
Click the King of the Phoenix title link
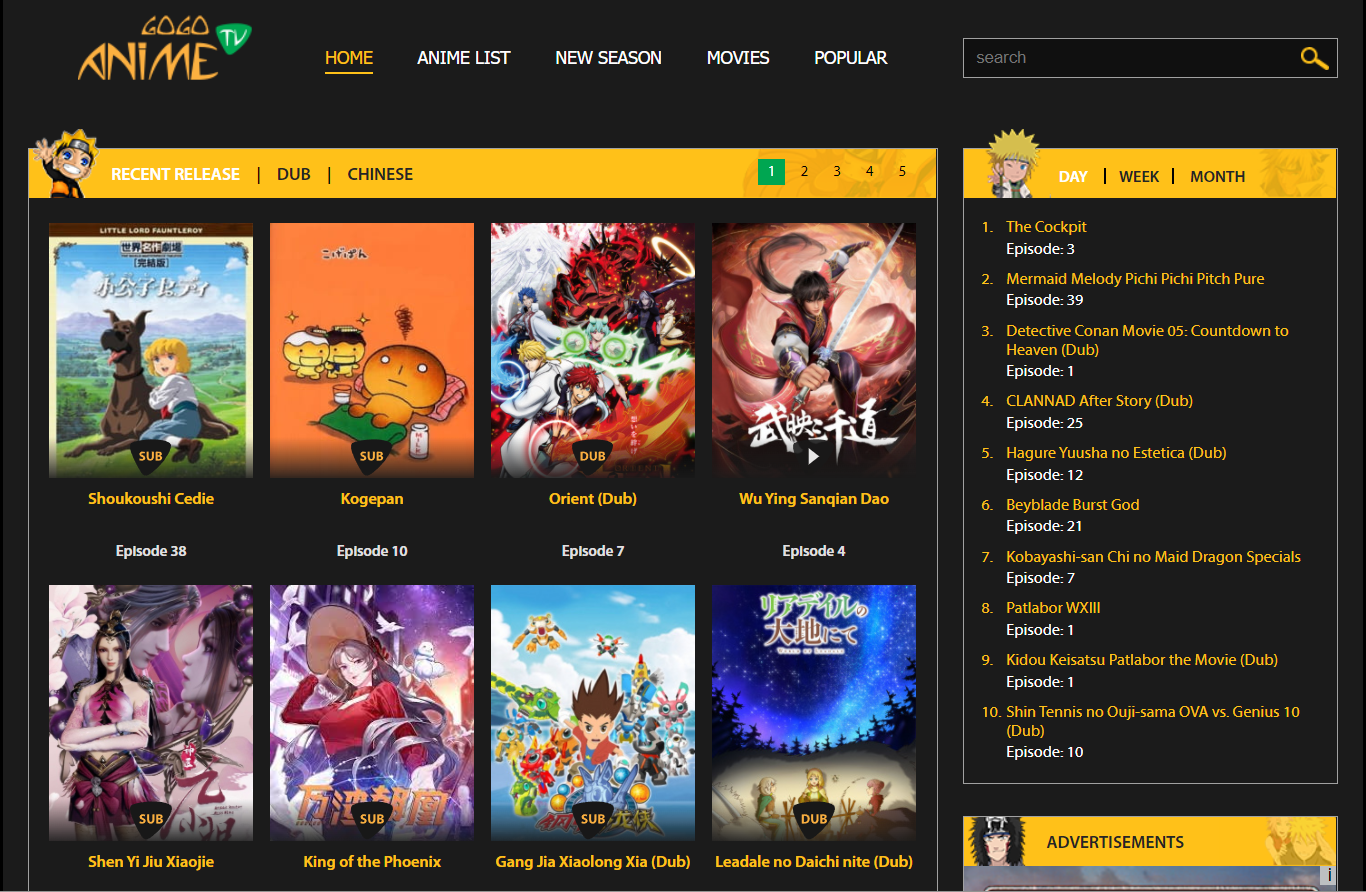coord(372,862)
